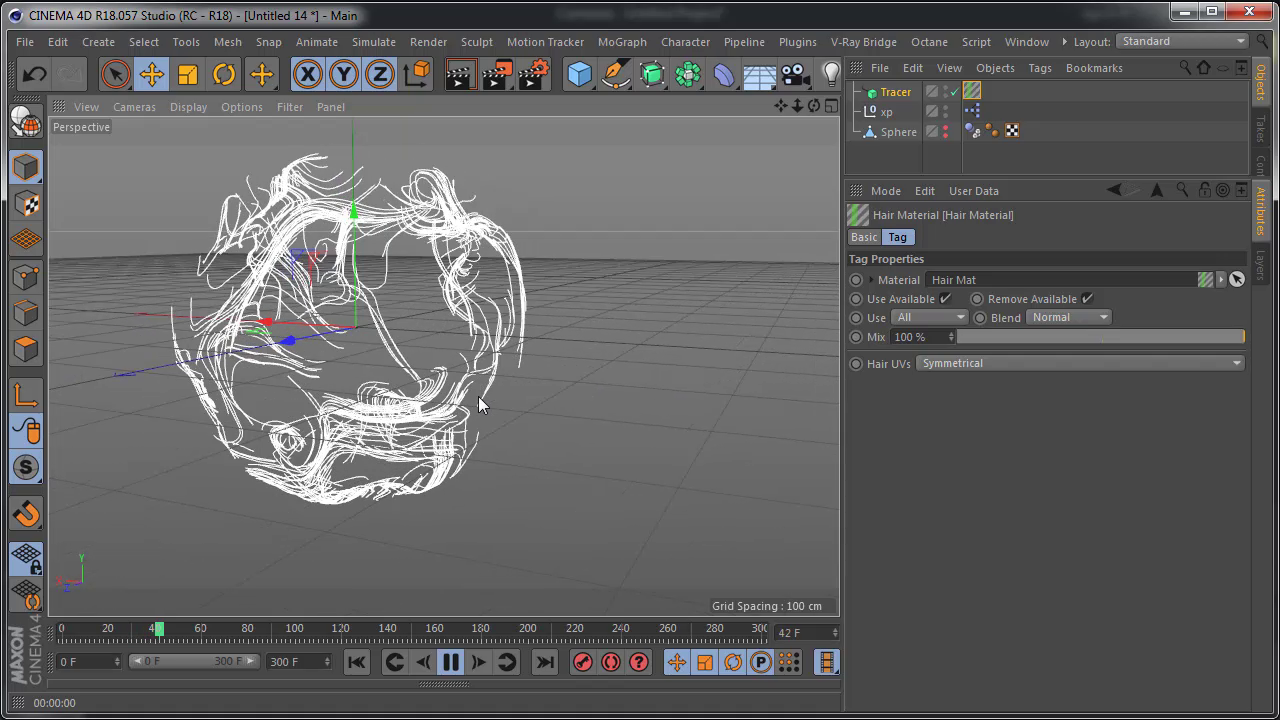
Task: Toggle Z axis lock
Action: click(379, 74)
